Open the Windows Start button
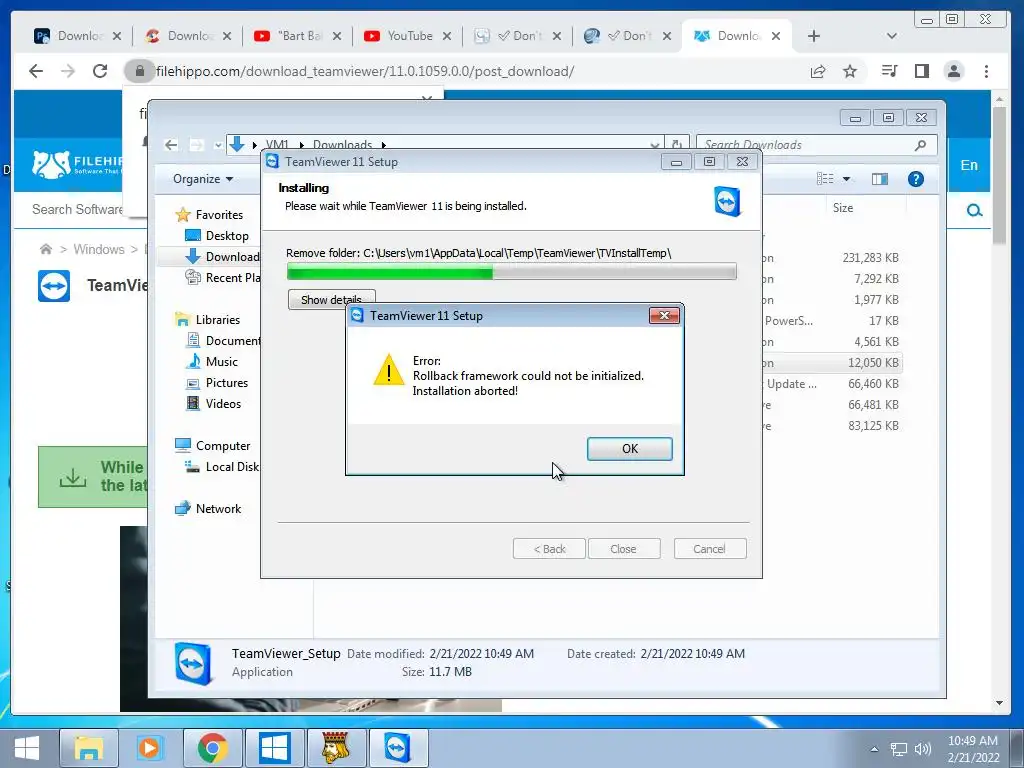Image resolution: width=1024 pixels, height=768 pixels. [27, 748]
